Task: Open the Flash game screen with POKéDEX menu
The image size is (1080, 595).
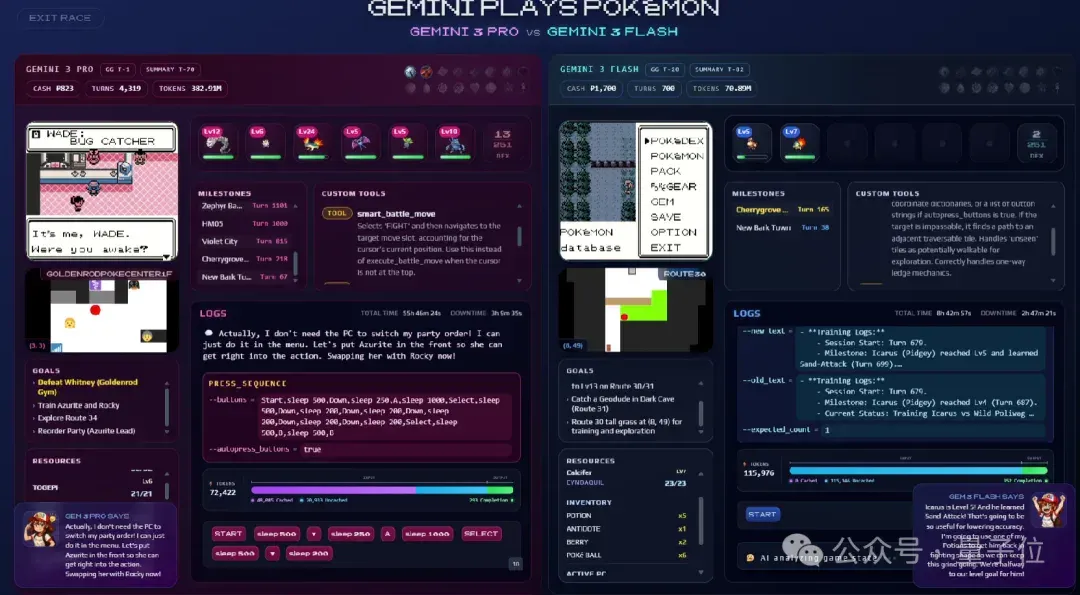Action: [635, 191]
